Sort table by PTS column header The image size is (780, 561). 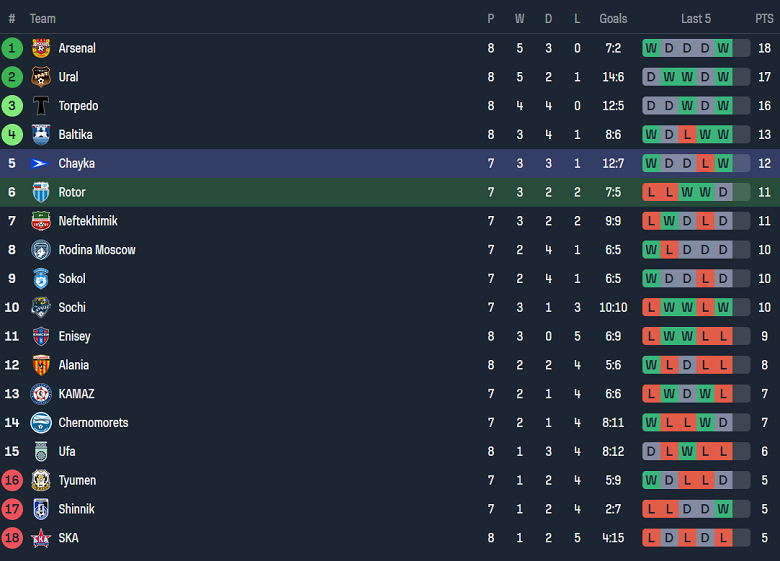click(764, 19)
